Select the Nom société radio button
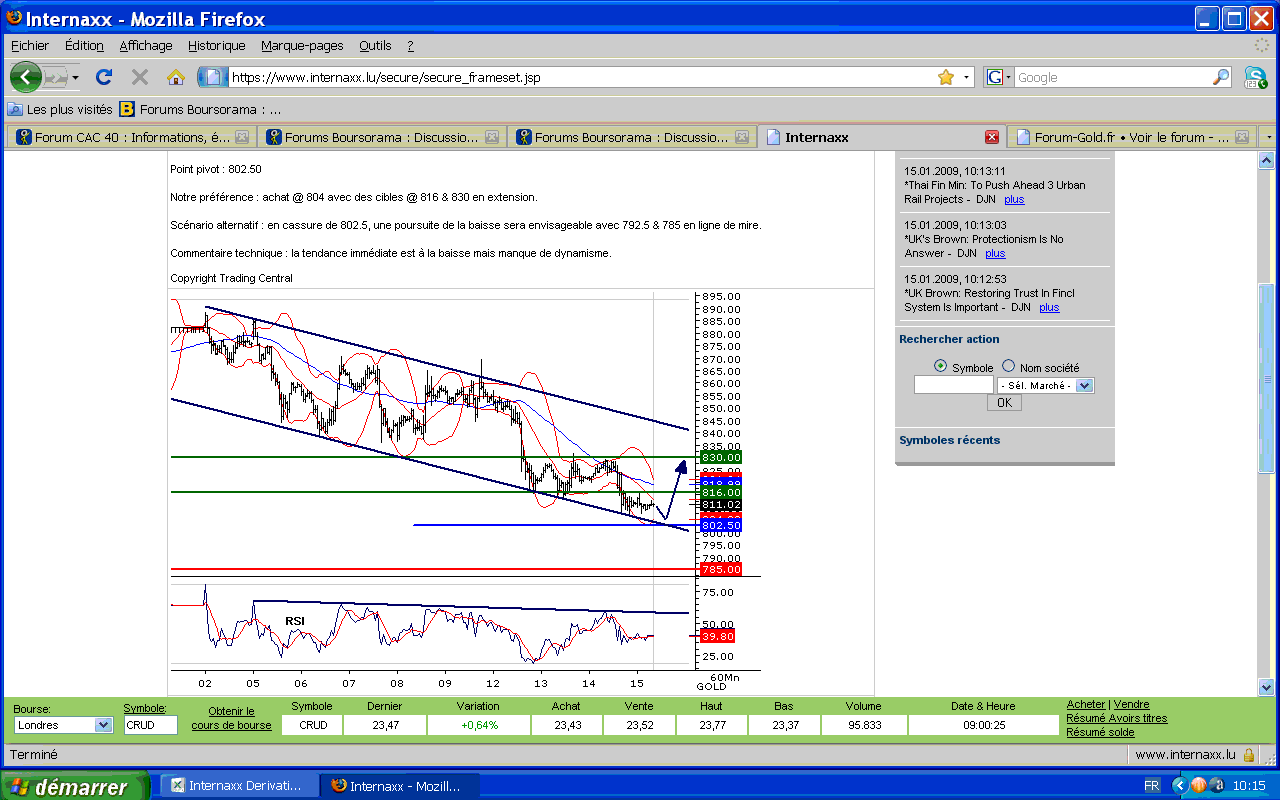The width and height of the screenshot is (1280, 800). [x=1008, y=367]
